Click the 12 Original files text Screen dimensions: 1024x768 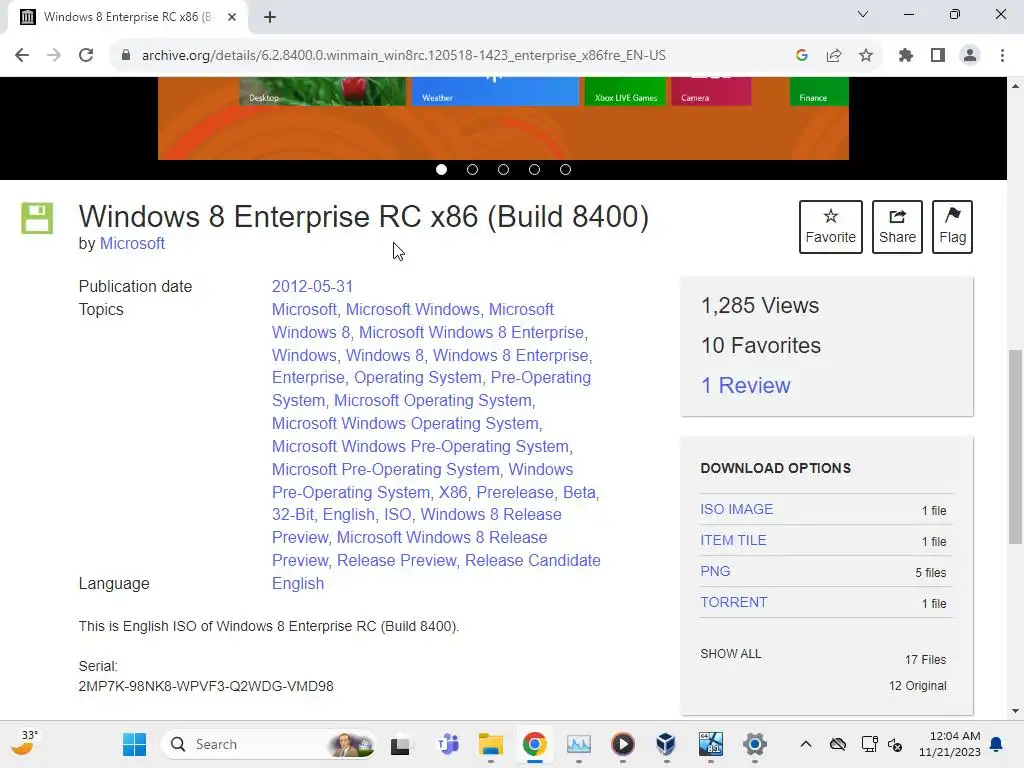click(x=917, y=686)
